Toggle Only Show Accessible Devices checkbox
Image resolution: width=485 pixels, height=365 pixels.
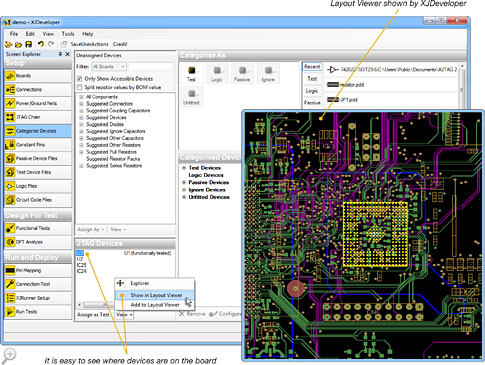[x=79, y=79]
